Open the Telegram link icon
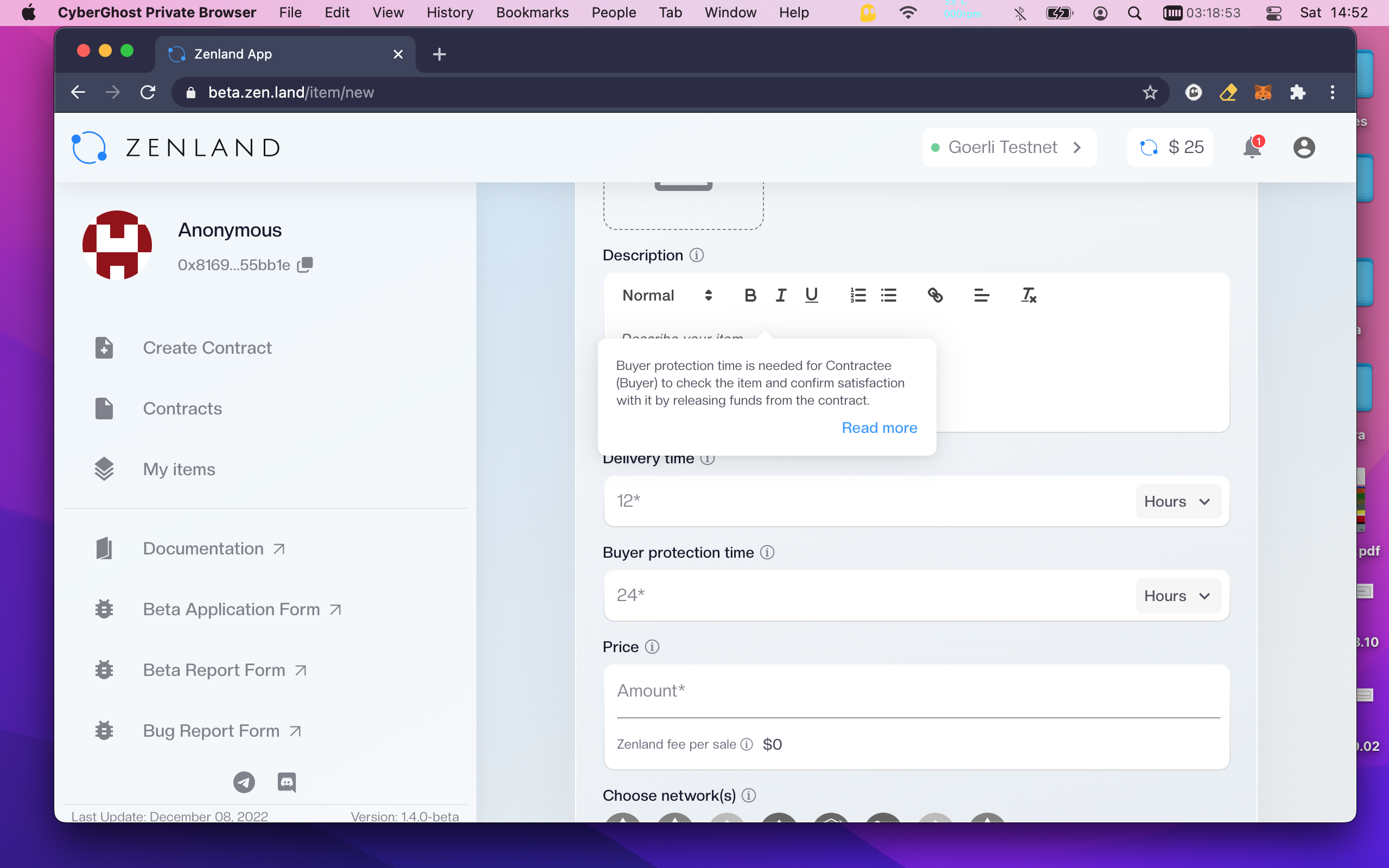This screenshot has height=868, width=1389. [x=244, y=782]
